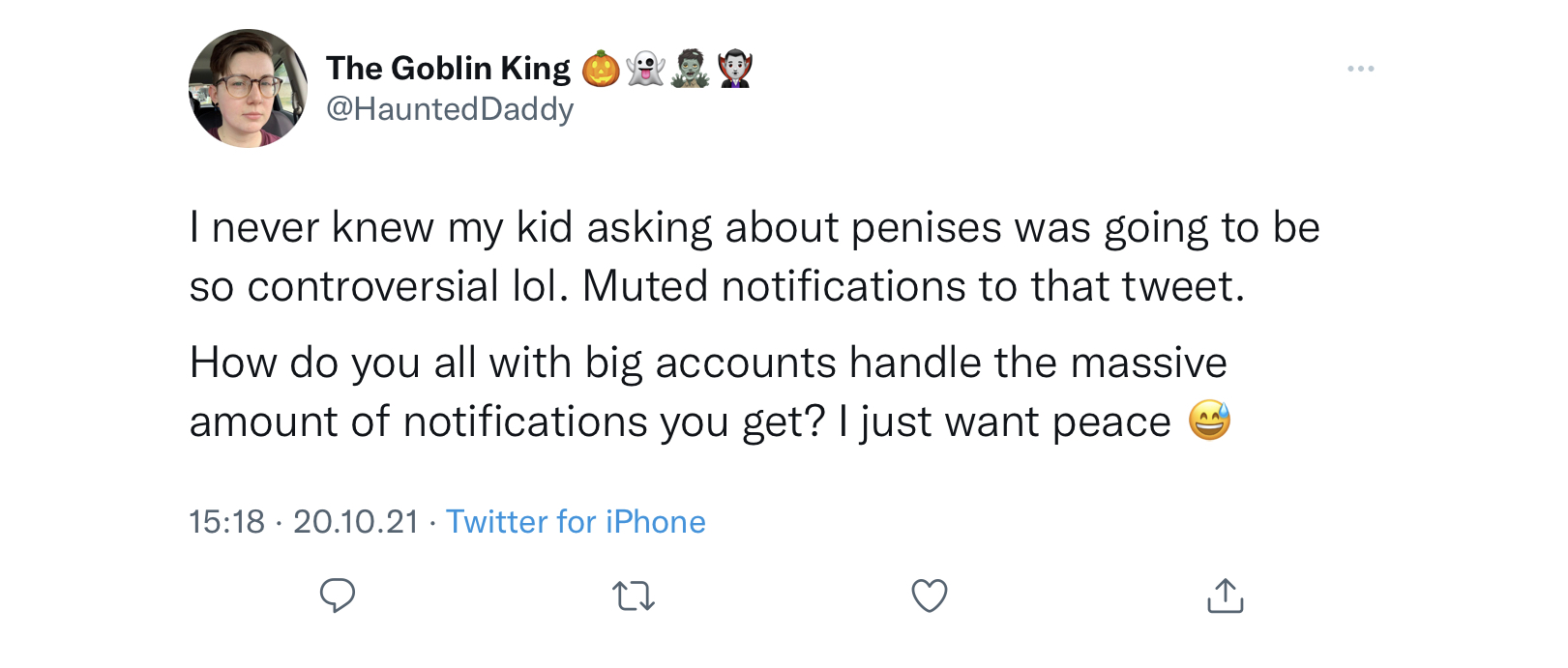Like the tweet with the heart icon
Screen dimensions: 1568x668
930,595
